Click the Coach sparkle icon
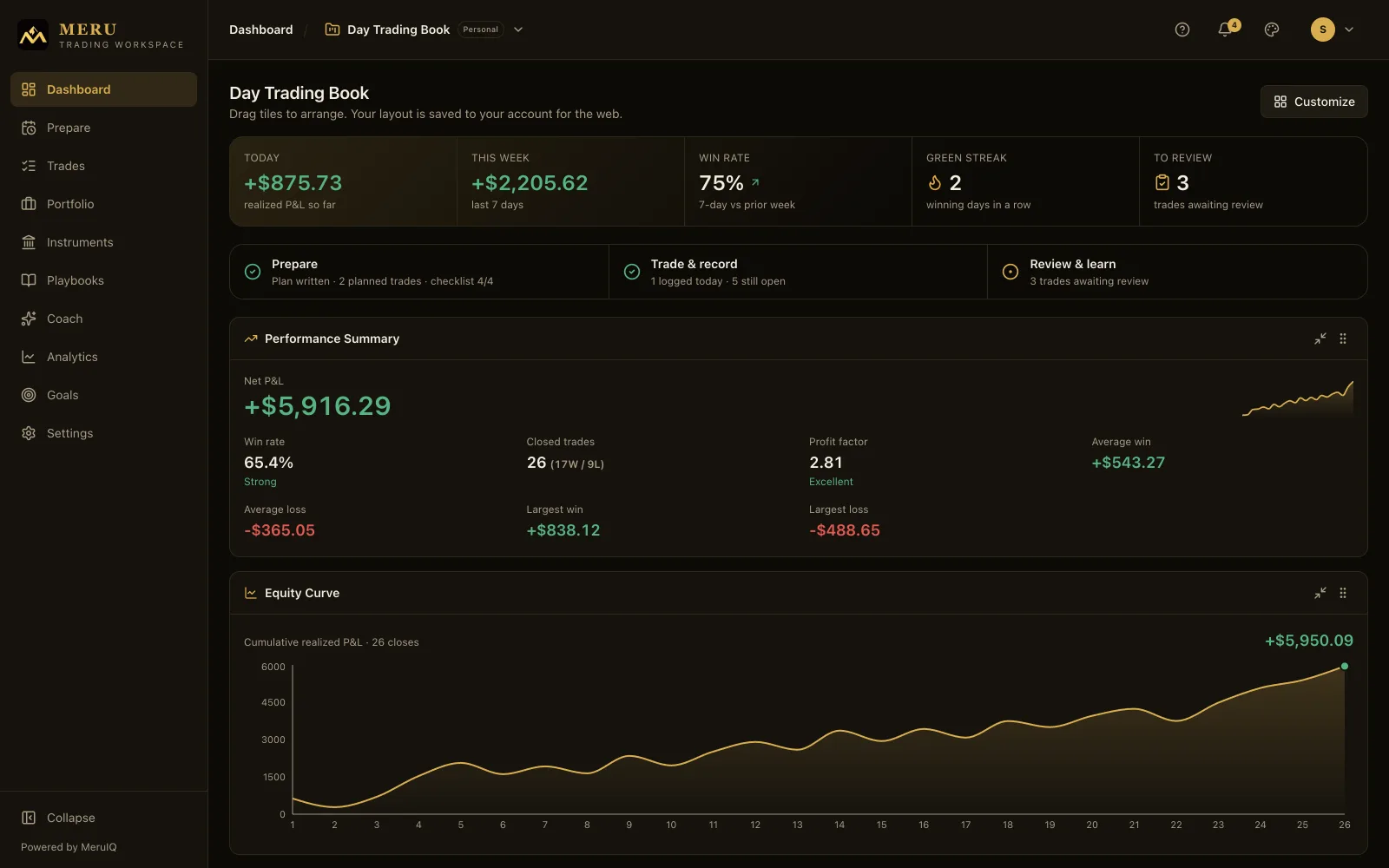This screenshot has width=1389, height=868. 29,319
